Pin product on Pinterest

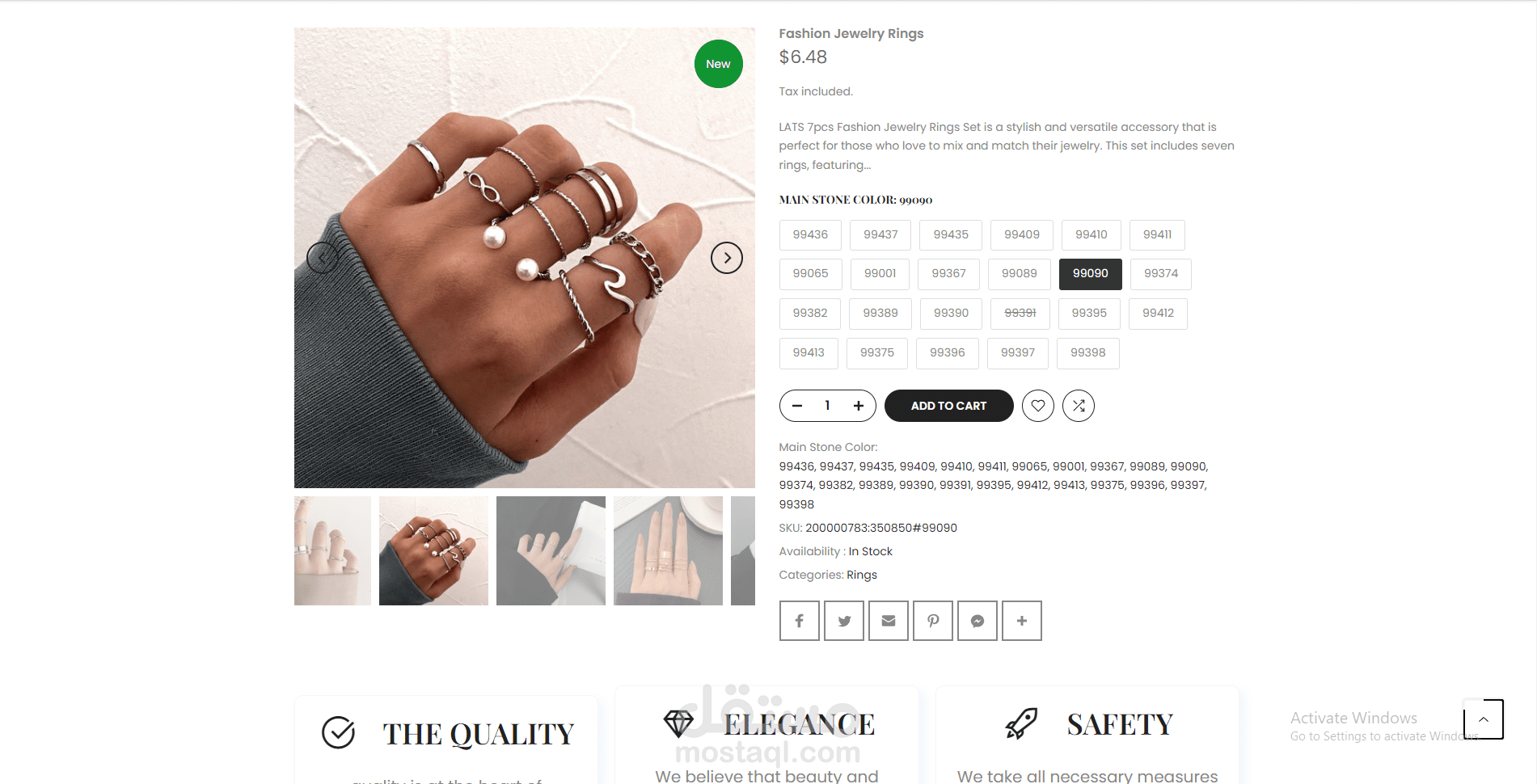point(932,621)
